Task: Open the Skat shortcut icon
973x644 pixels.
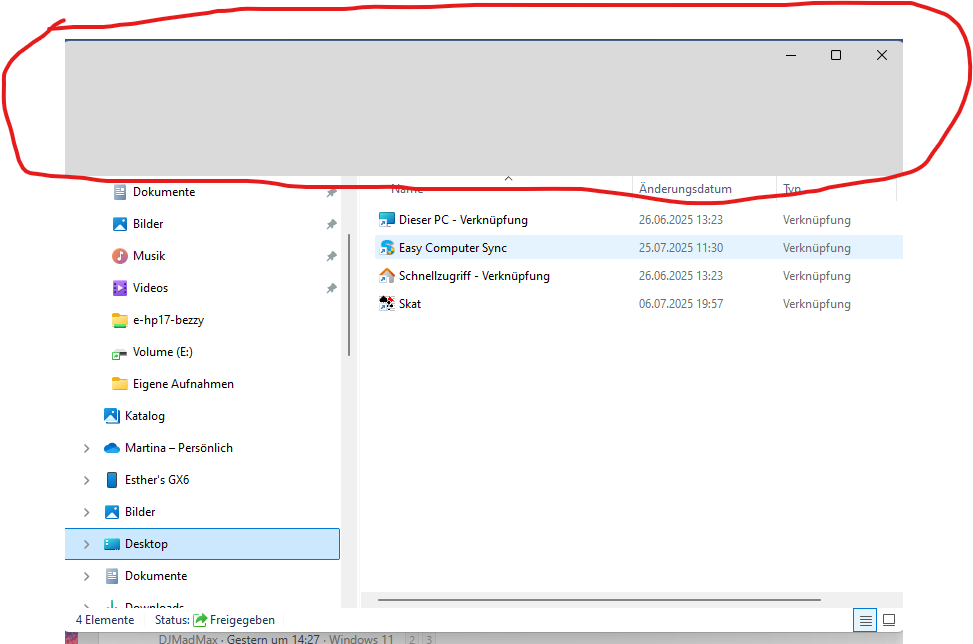Action: coord(387,303)
